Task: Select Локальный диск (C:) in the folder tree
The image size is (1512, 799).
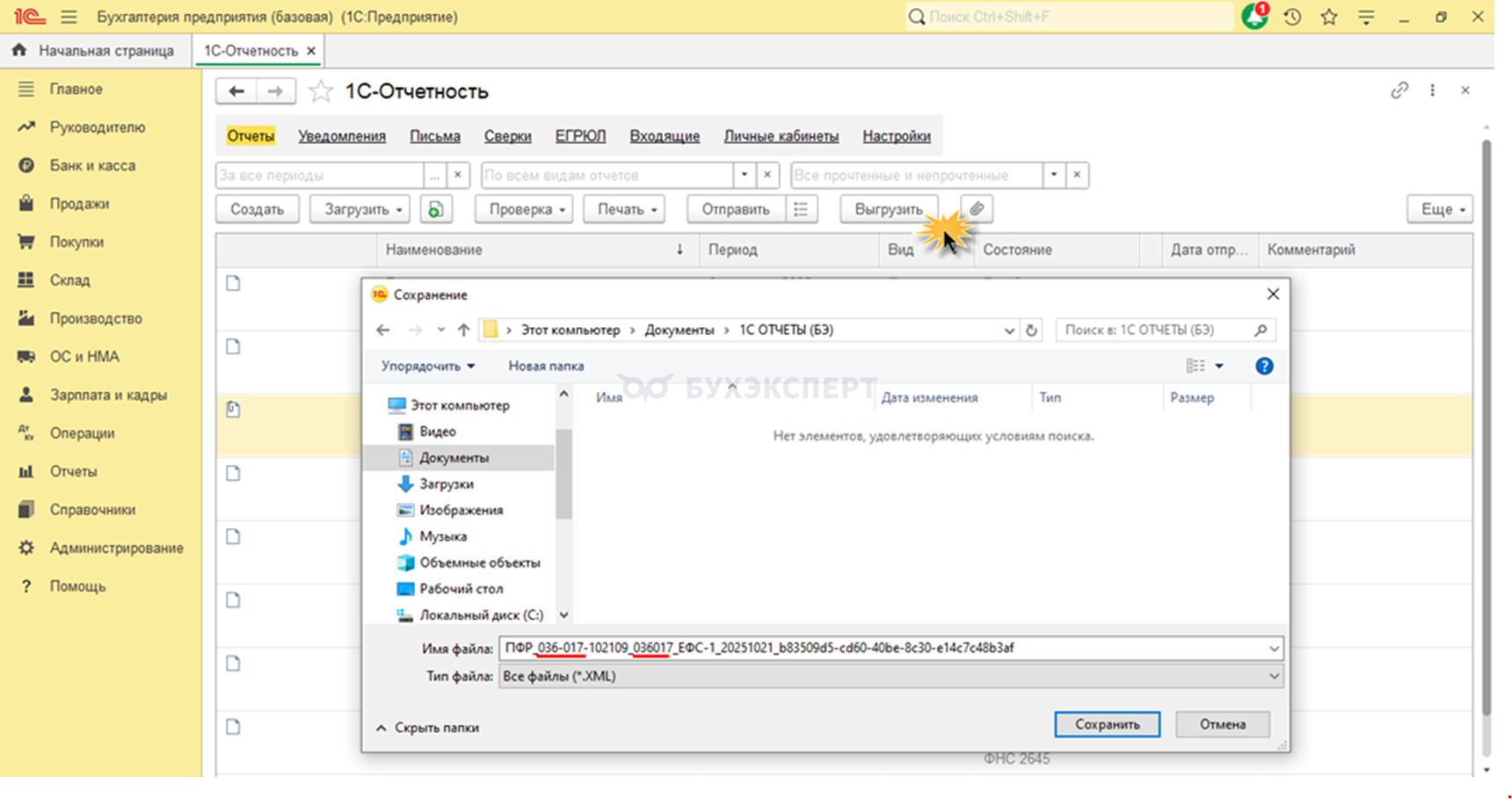Action: [481, 615]
